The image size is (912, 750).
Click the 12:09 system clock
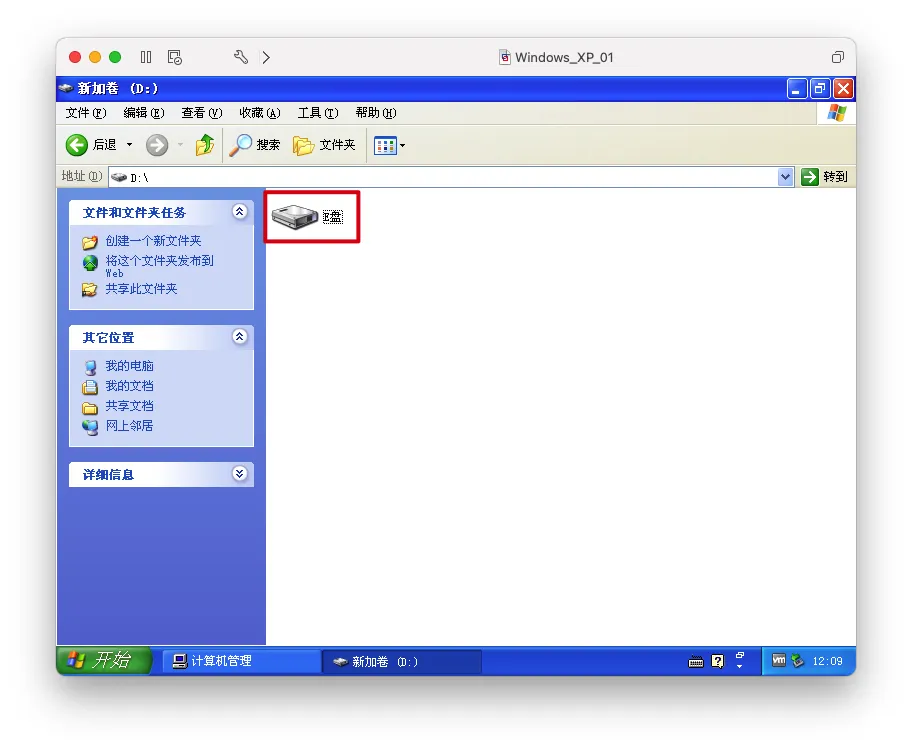point(827,662)
